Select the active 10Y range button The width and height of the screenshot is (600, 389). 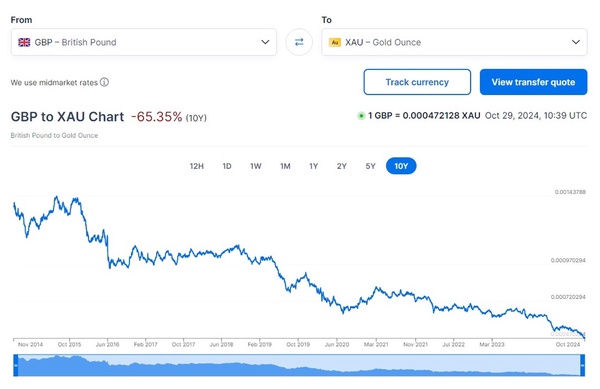tap(401, 166)
